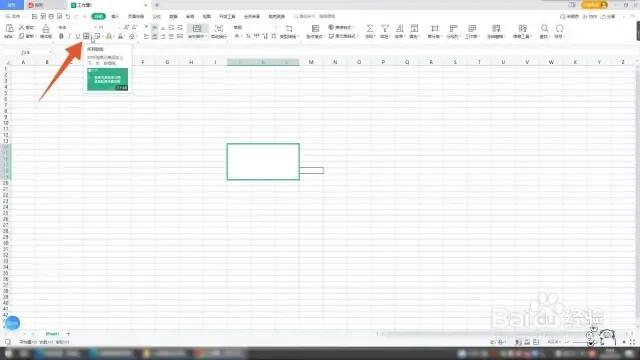Viewport: 640px width, 360px height.
Task: Select row 1 header
Action: [x=6, y=69]
